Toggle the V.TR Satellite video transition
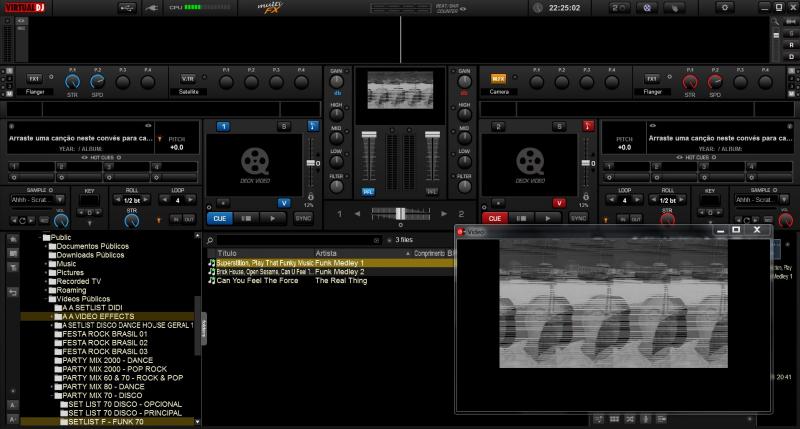The width and height of the screenshot is (800, 429). click(x=188, y=79)
